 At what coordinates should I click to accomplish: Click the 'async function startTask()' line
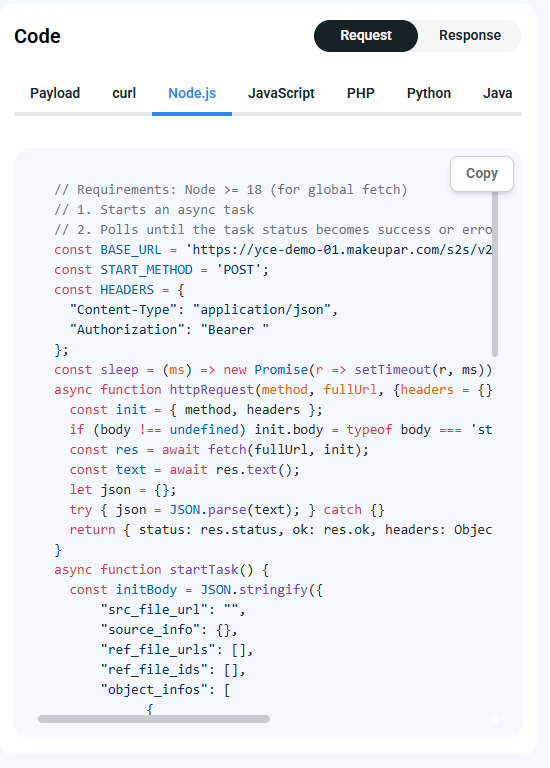pyautogui.click(x=162, y=570)
